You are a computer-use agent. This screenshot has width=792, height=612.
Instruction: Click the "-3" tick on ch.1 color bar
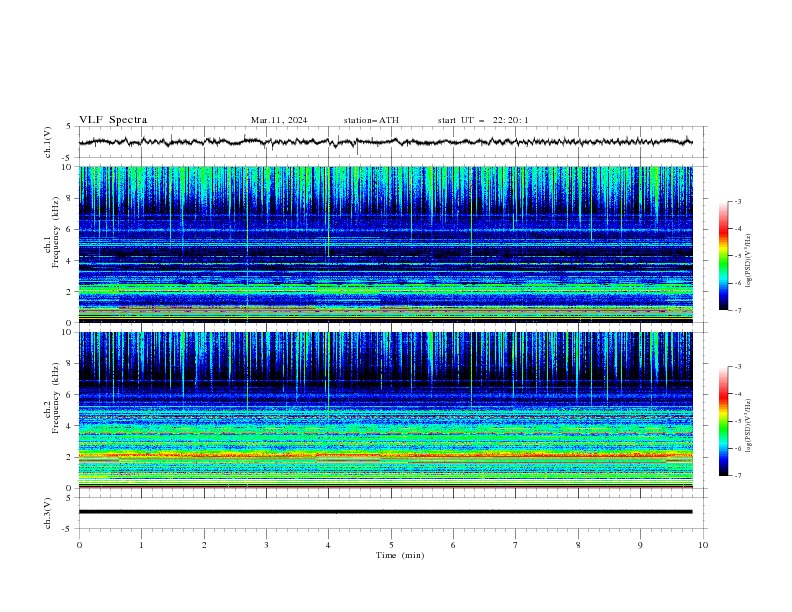737,201
